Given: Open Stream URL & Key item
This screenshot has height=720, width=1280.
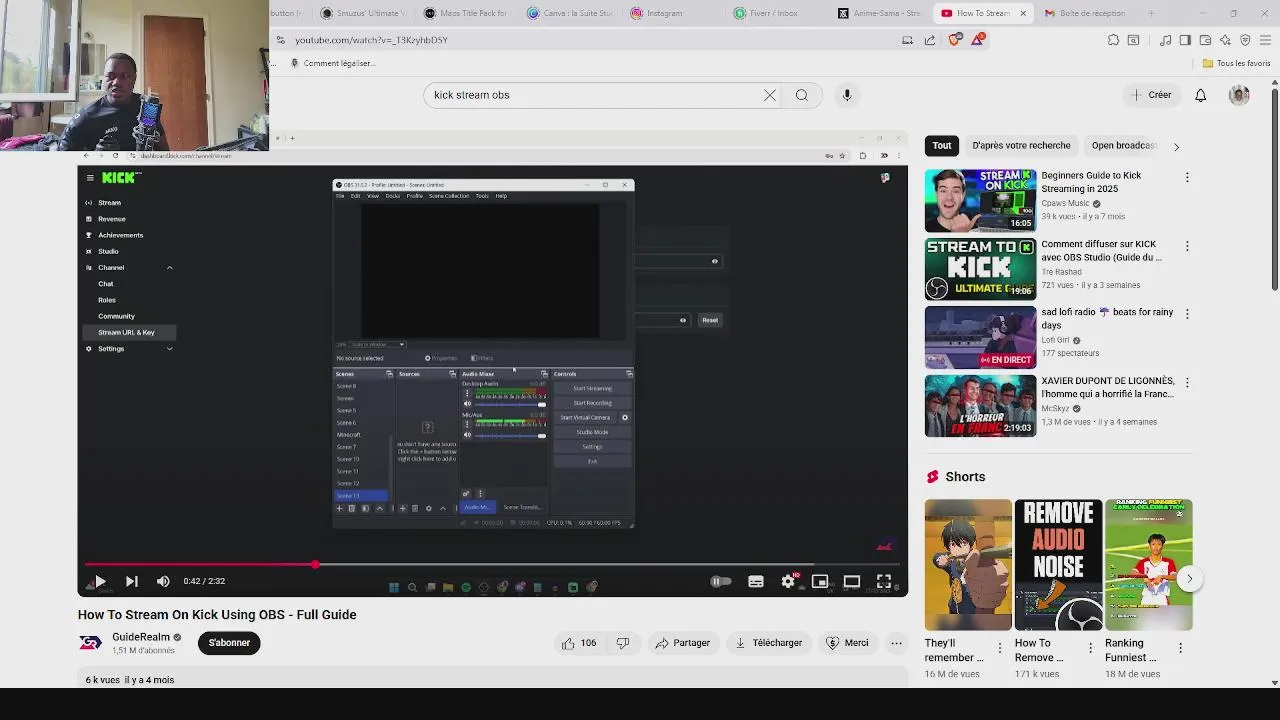Looking at the screenshot, I should pos(127,332).
